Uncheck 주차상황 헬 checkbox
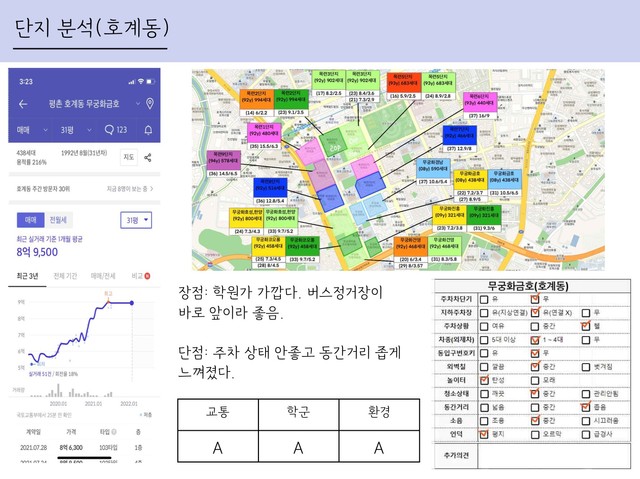This screenshot has height=479, width=640. 586,326
